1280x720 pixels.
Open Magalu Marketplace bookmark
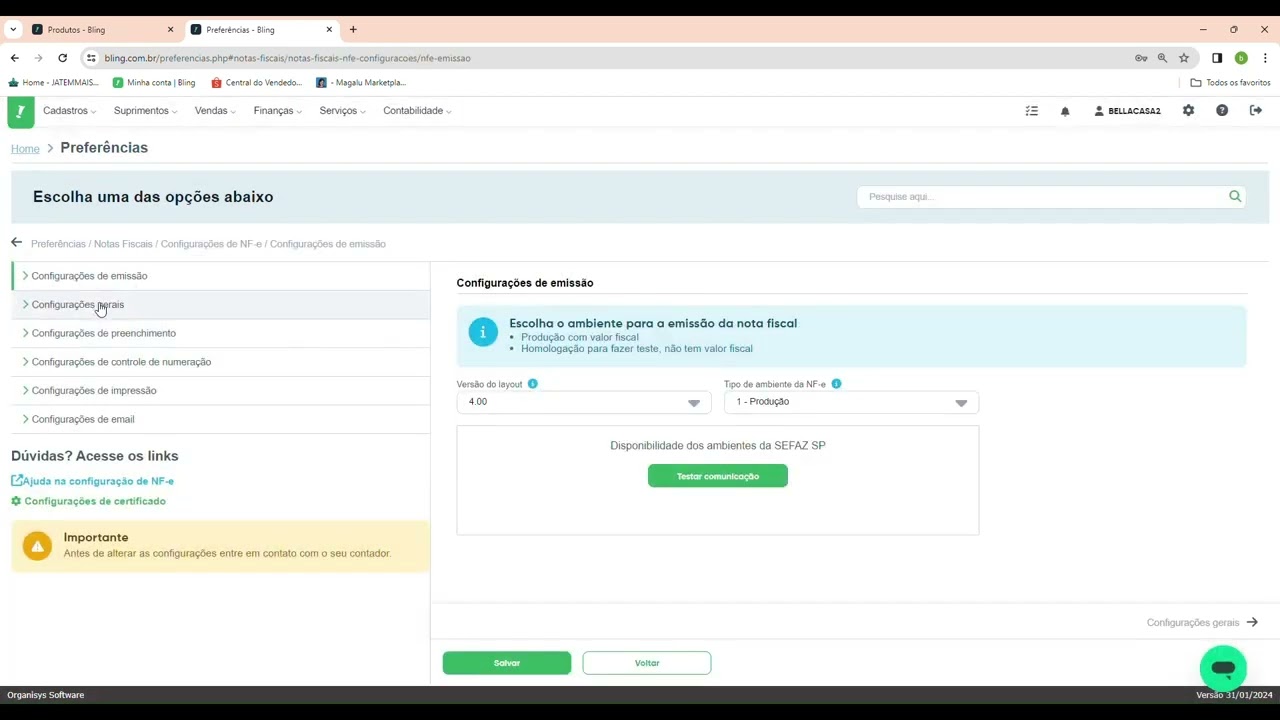361,83
